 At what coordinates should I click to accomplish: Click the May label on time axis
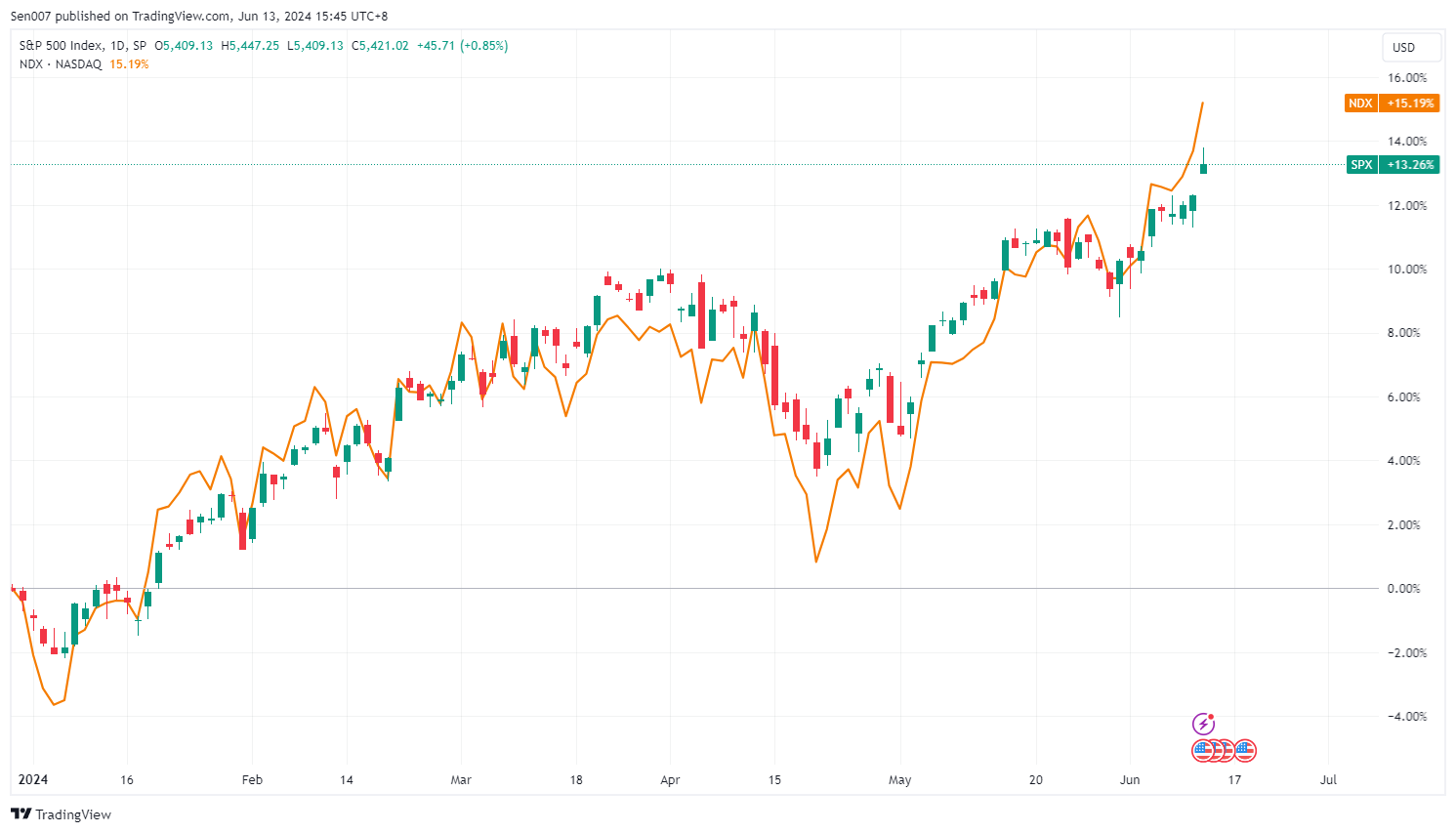(899, 780)
